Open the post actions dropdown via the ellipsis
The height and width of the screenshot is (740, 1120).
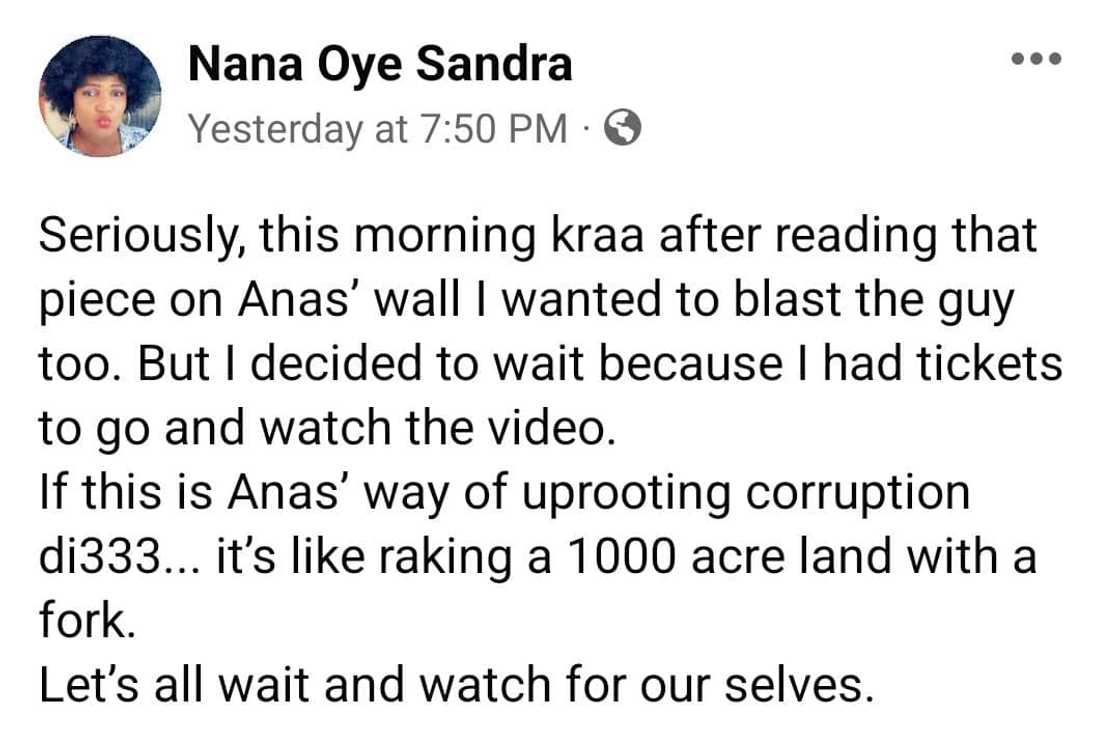[1036, 57]
